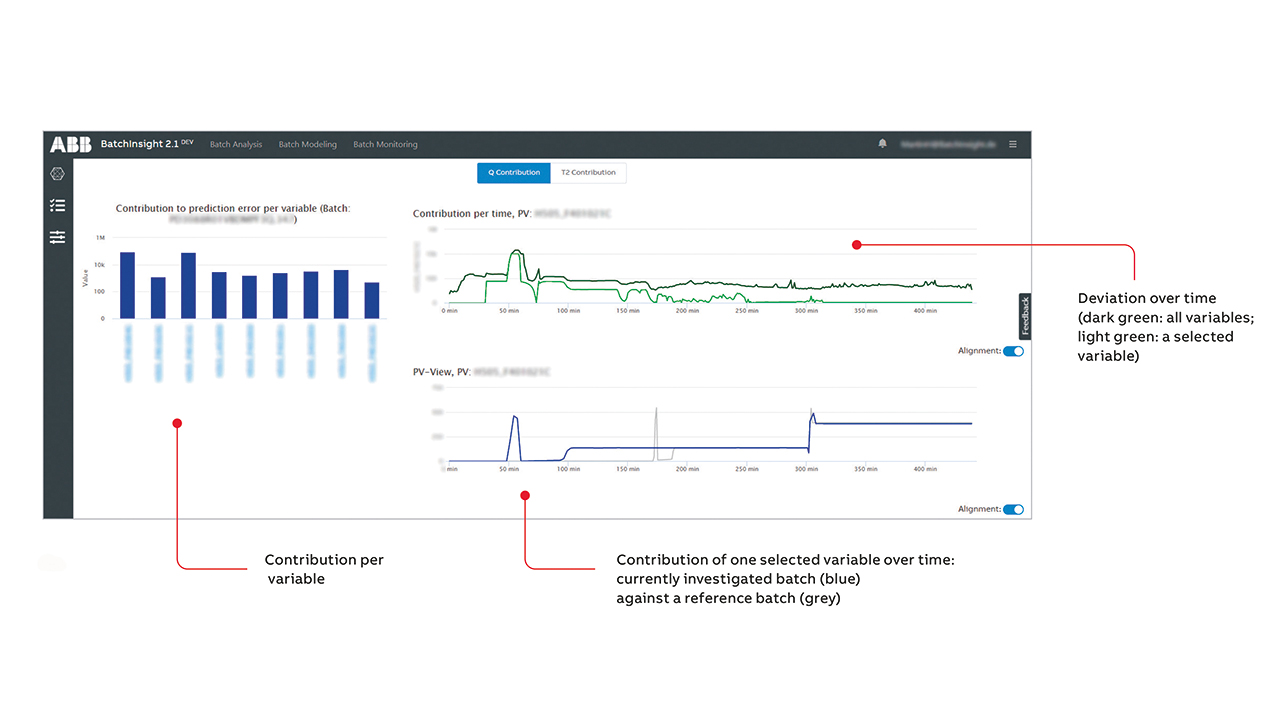Select the first bar in the contribution chart
Viewport: 1280px width, 720px height.
point(127,285)
